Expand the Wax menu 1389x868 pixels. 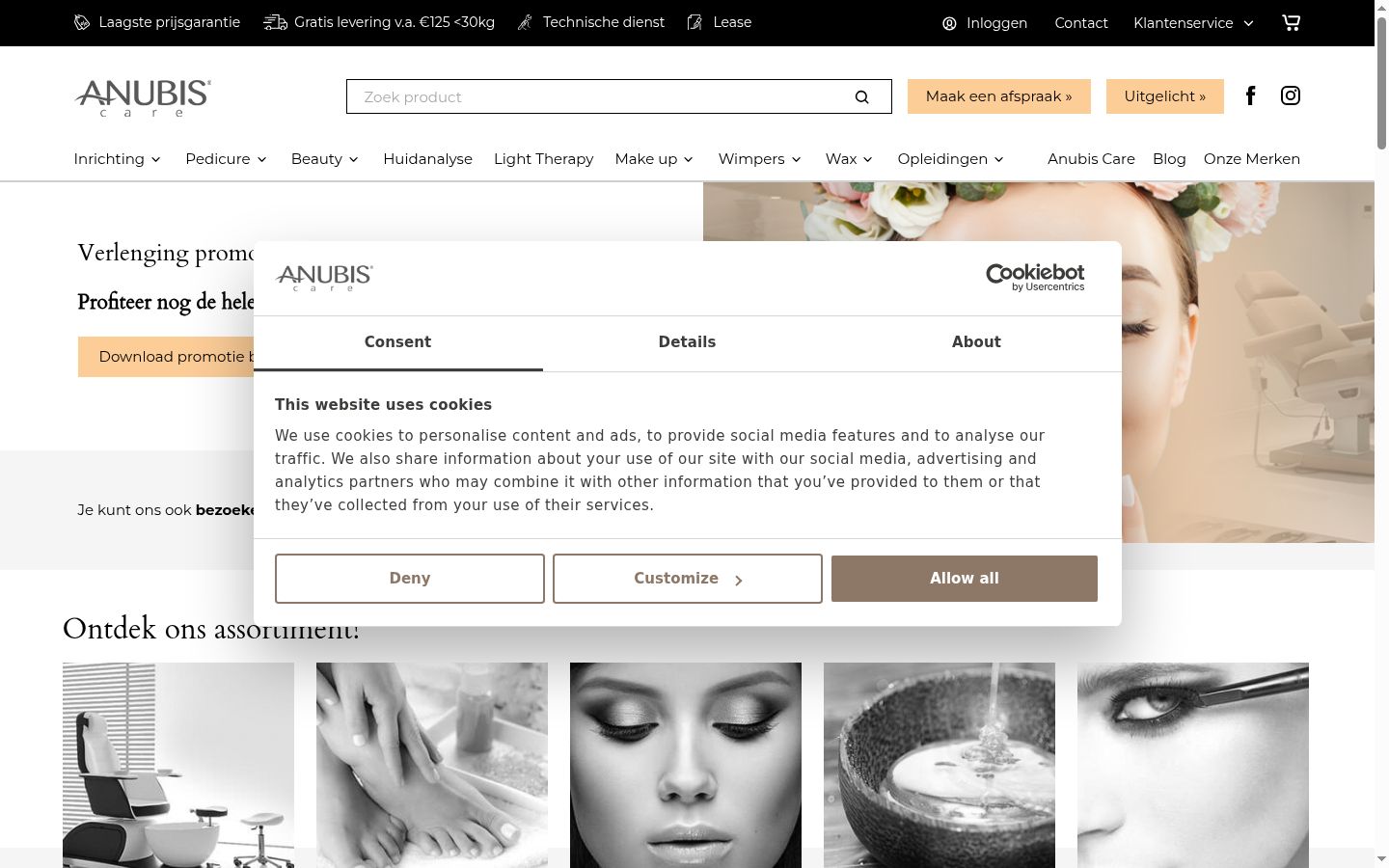click(x=849, y=159)
